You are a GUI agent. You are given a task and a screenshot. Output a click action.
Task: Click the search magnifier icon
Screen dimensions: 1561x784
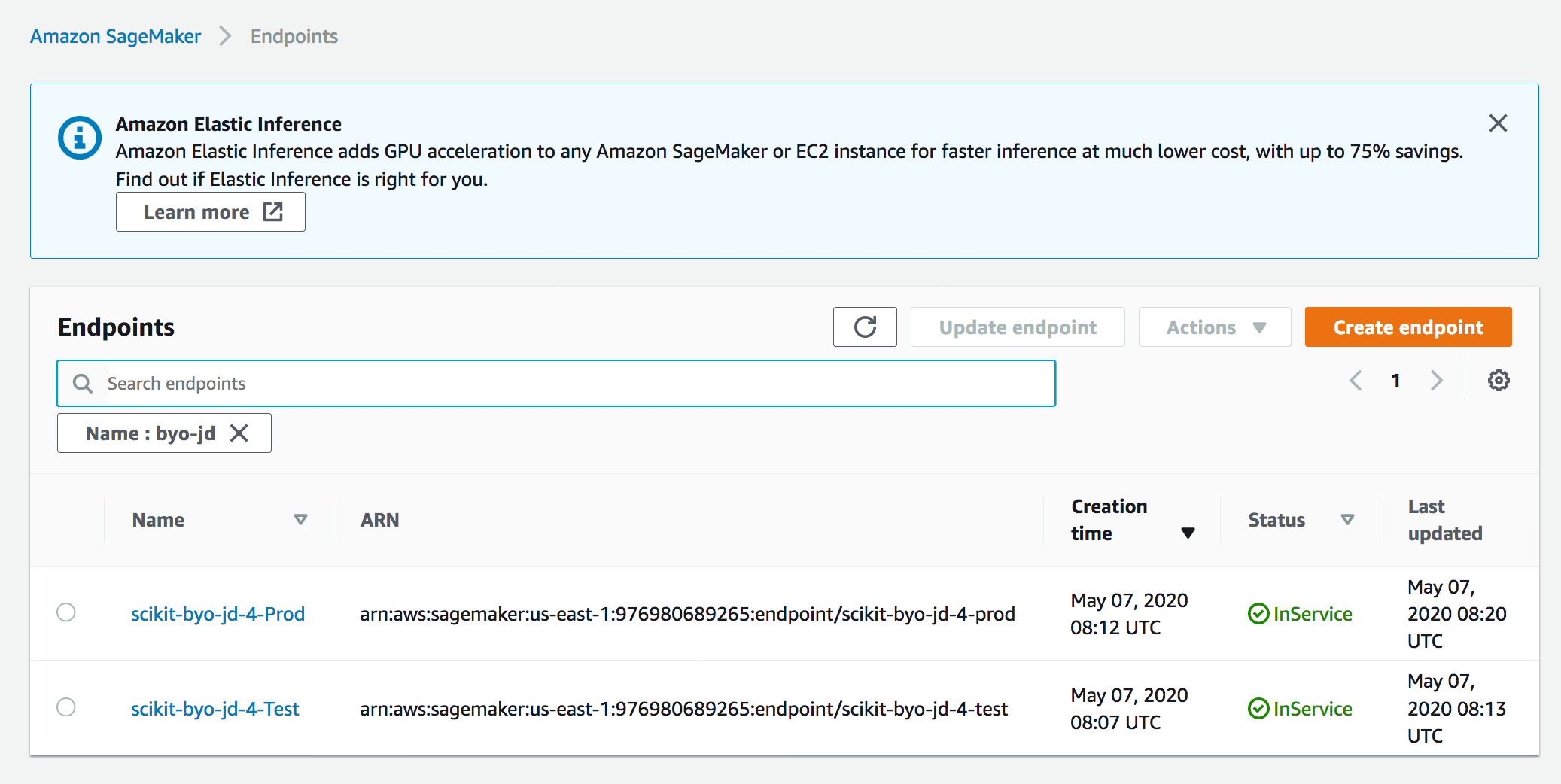[82, 384]
